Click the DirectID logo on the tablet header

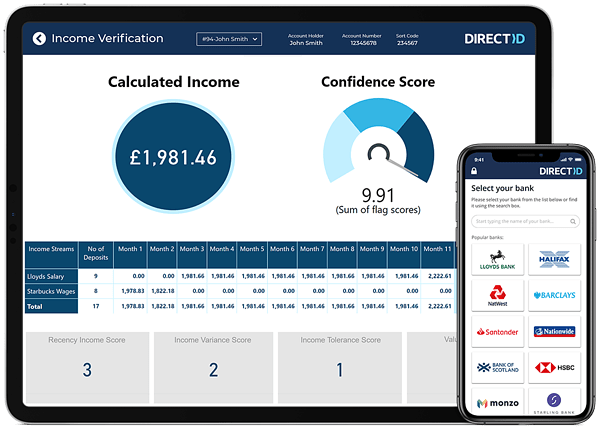tap(494, 39)
